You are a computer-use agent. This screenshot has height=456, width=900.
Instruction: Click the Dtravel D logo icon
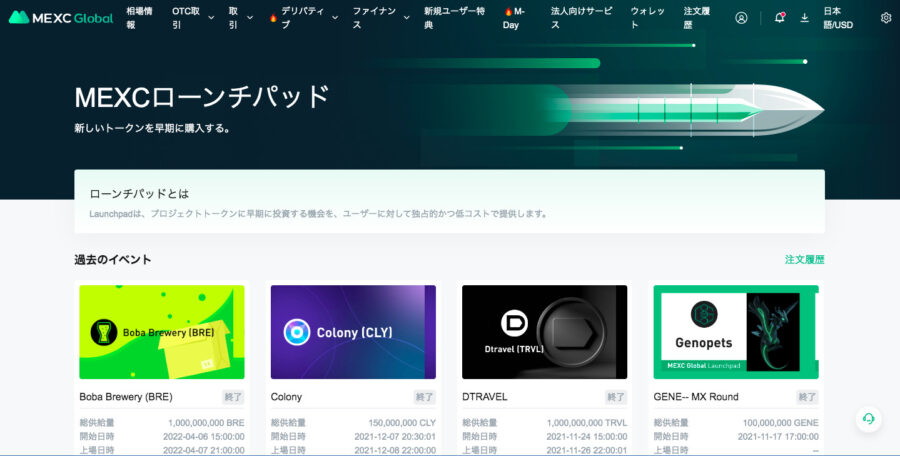coord(514,323)
